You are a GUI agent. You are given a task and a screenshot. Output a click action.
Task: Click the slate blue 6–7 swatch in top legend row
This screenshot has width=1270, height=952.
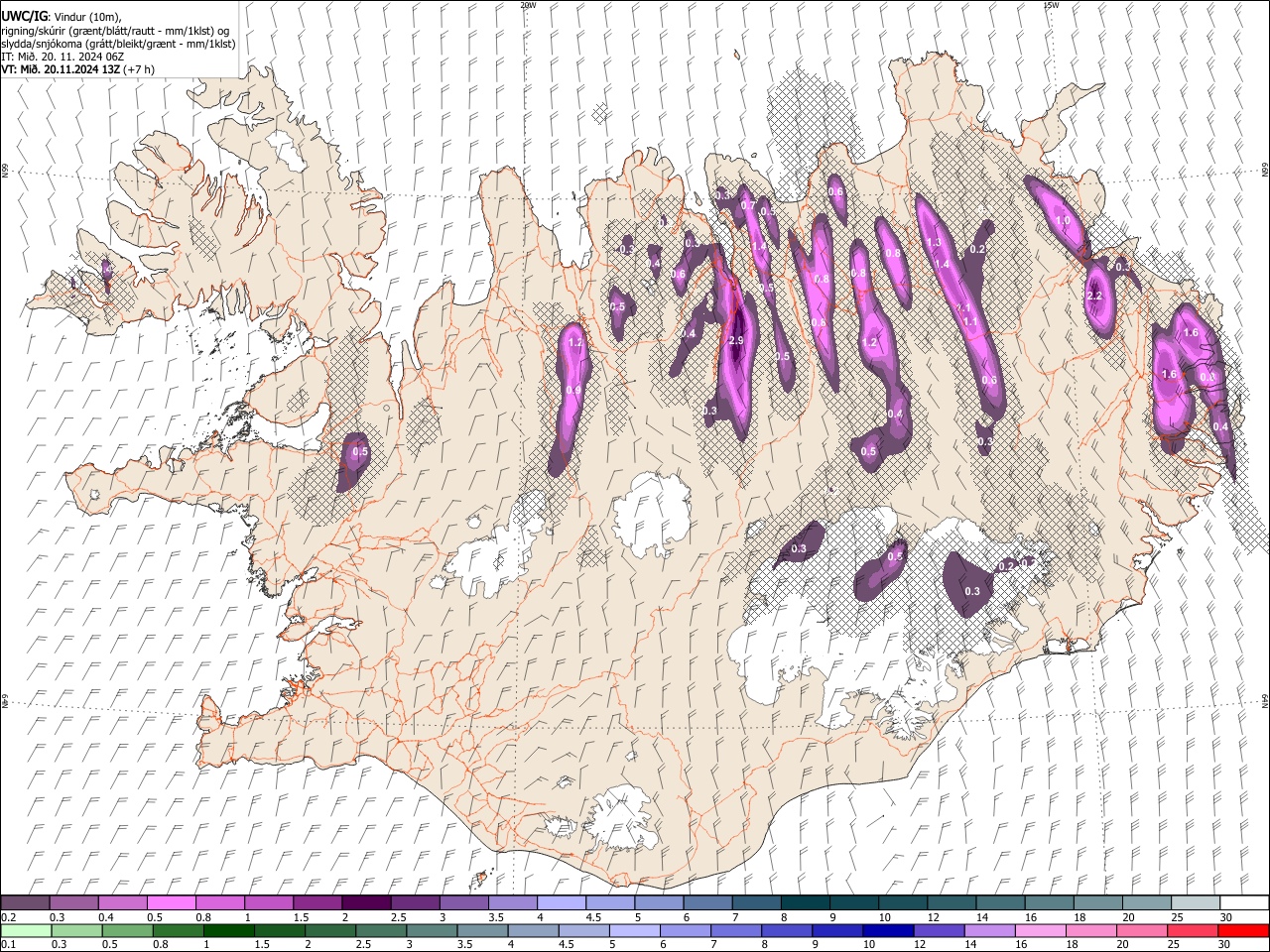[707, 903]
